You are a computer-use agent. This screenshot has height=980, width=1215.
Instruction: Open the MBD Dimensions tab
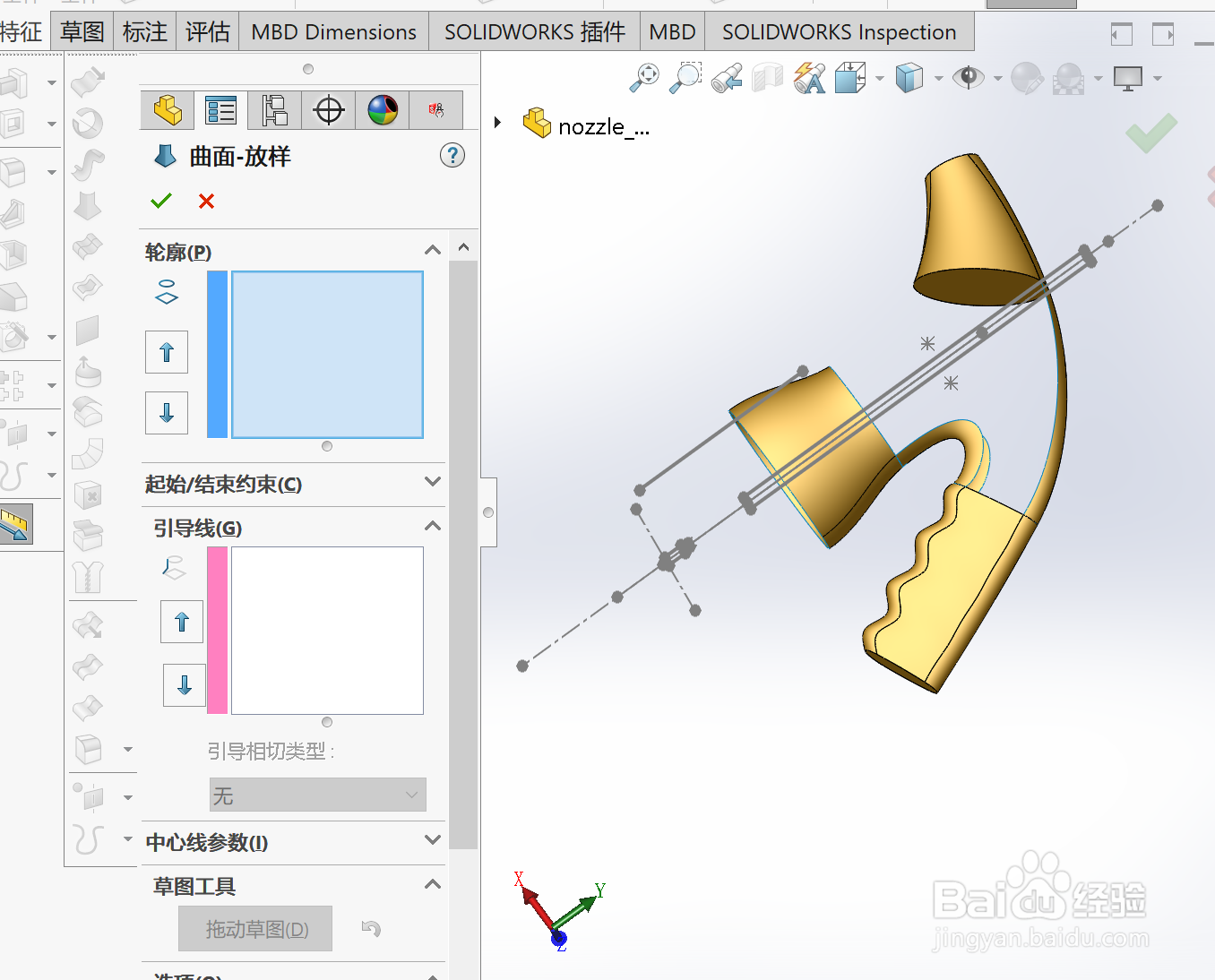[333, 32]
